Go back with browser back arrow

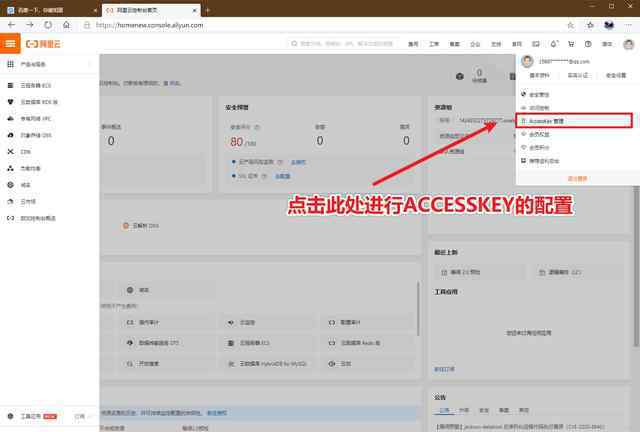coord(11,25)
